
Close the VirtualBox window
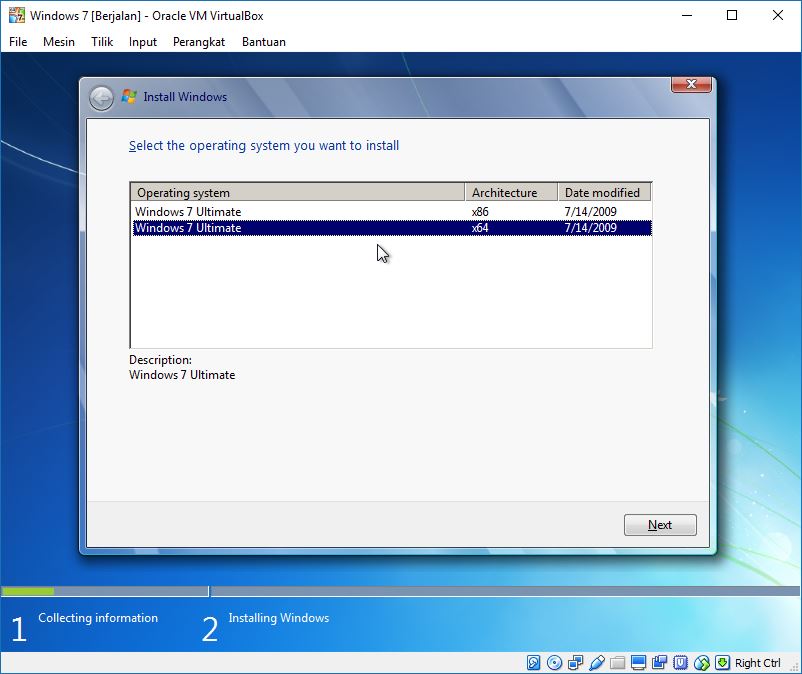(x=777, y=15)
